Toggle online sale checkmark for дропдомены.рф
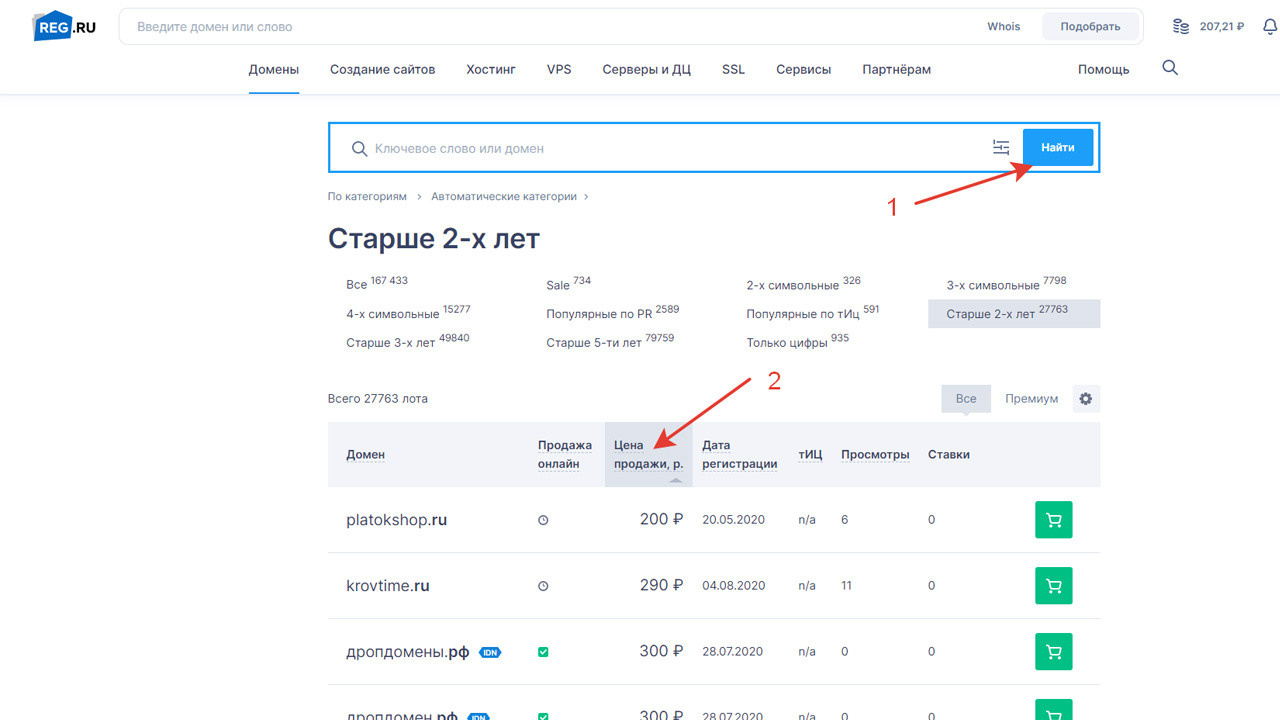 [543, 651]
